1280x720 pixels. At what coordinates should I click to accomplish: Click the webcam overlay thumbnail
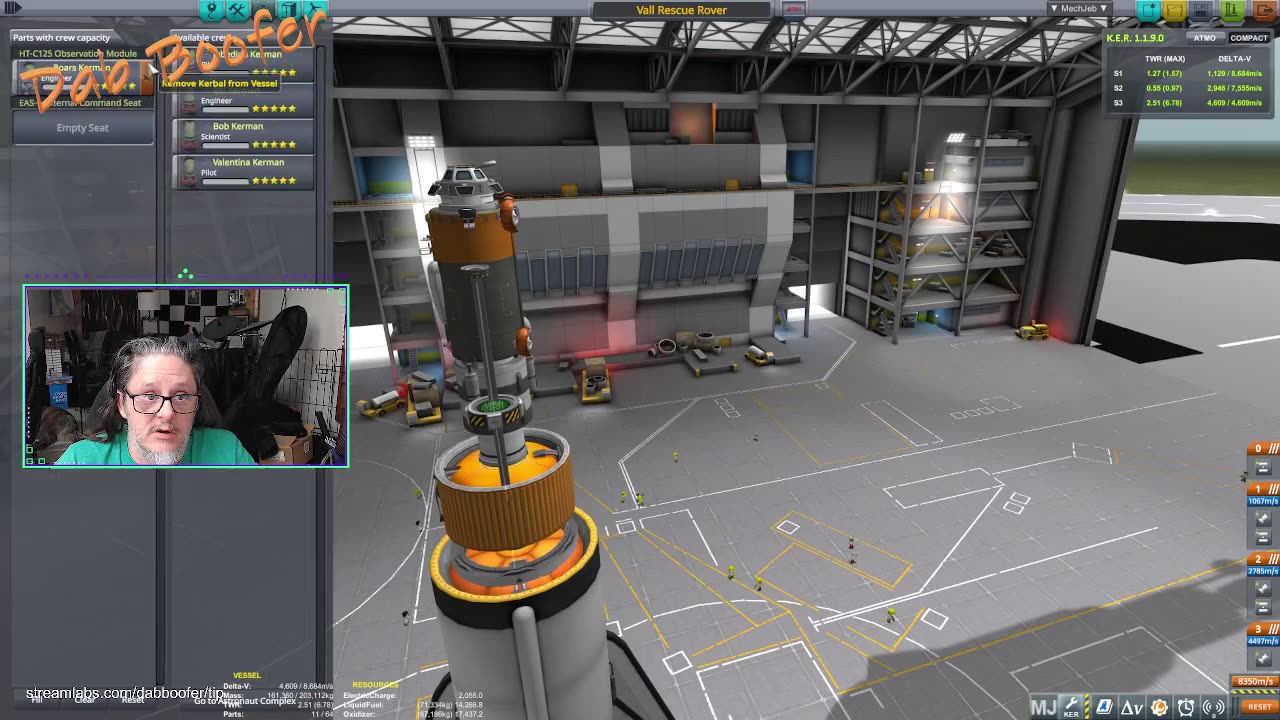point(186,376)
